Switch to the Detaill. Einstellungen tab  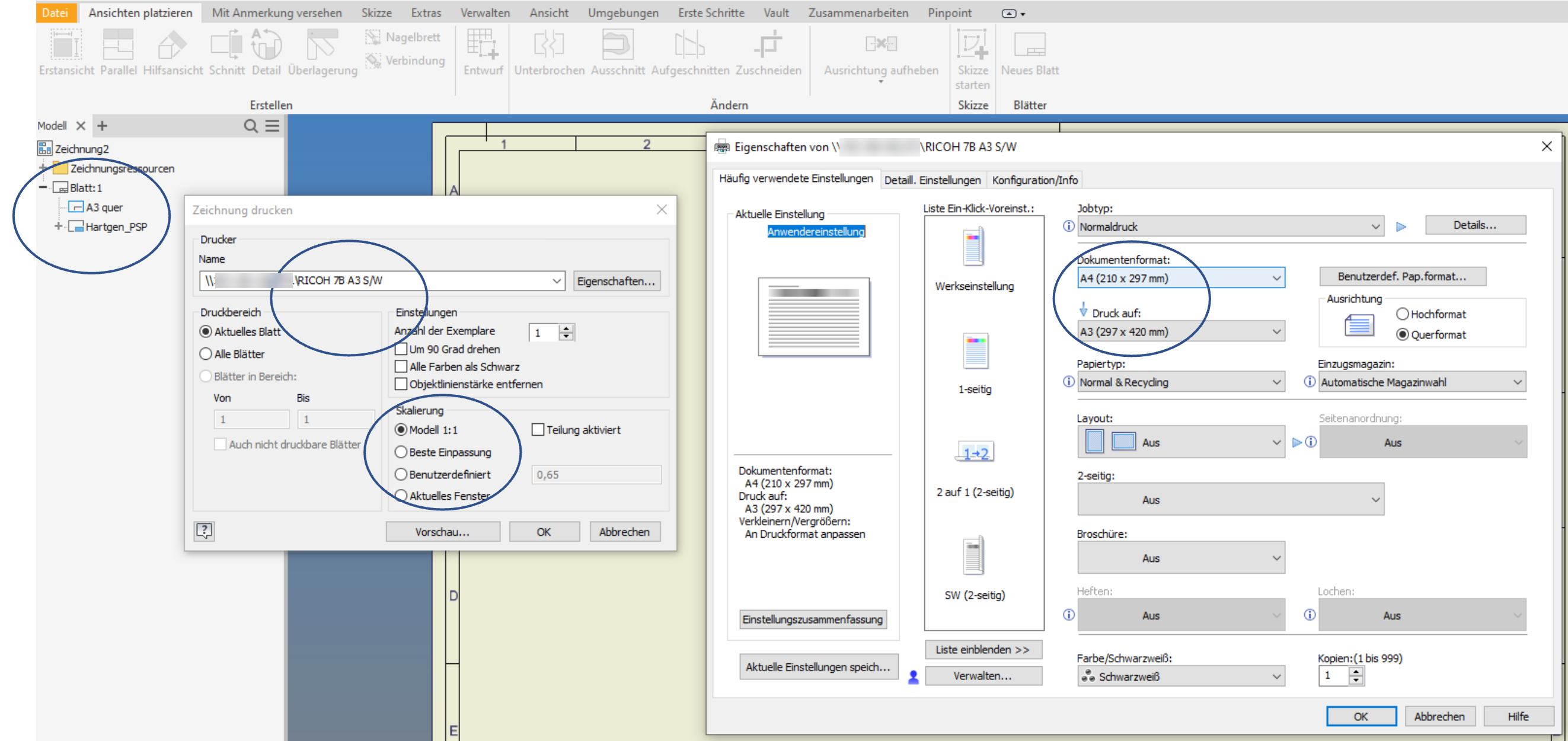click(932, 180)
